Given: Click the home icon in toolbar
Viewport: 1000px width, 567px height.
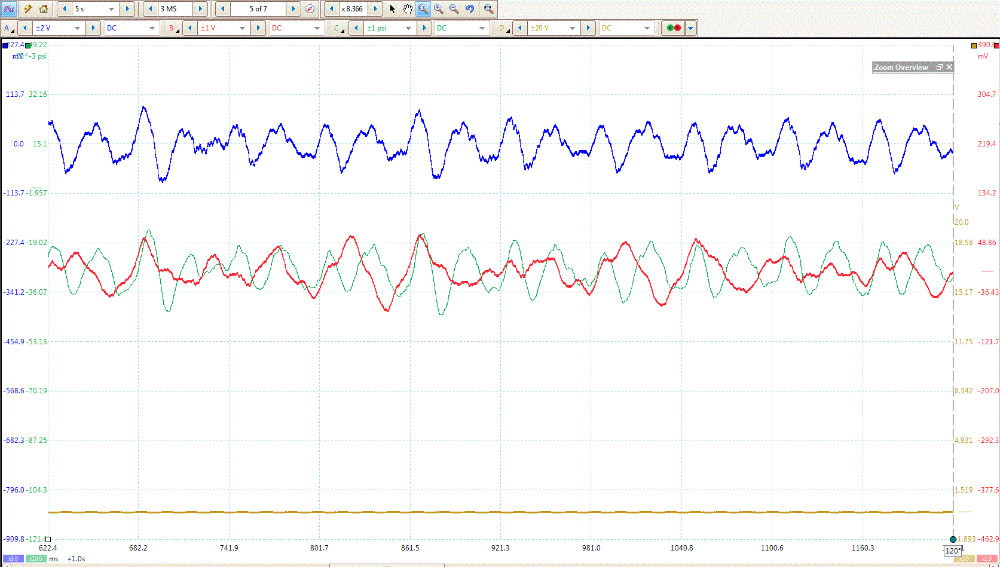Looking at the screenshot, I should coord(44,8).
